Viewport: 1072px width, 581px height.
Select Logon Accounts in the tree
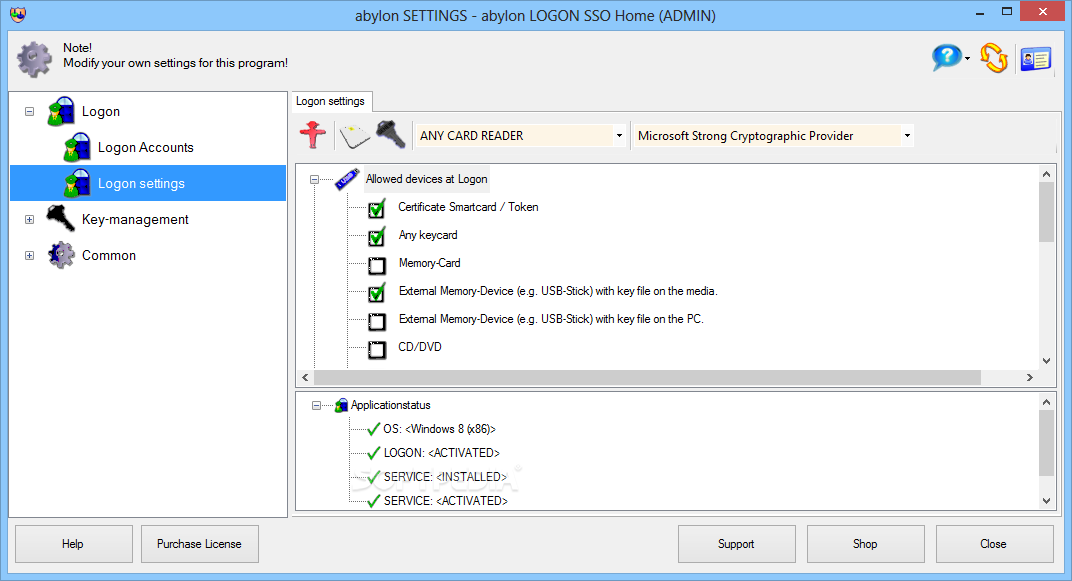(146, 147)
